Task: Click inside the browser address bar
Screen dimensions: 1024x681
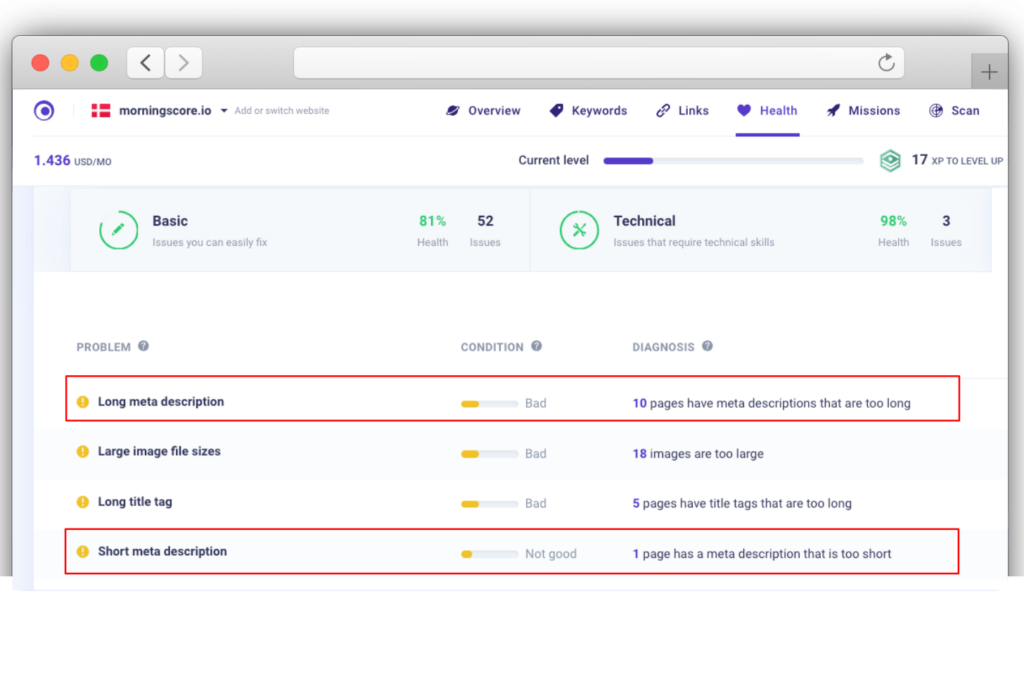Action: 598,62
